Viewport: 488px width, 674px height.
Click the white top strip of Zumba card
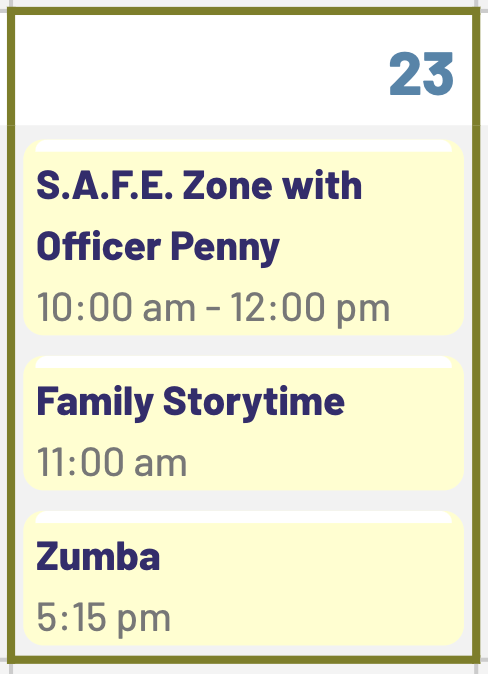click(243, 518)
